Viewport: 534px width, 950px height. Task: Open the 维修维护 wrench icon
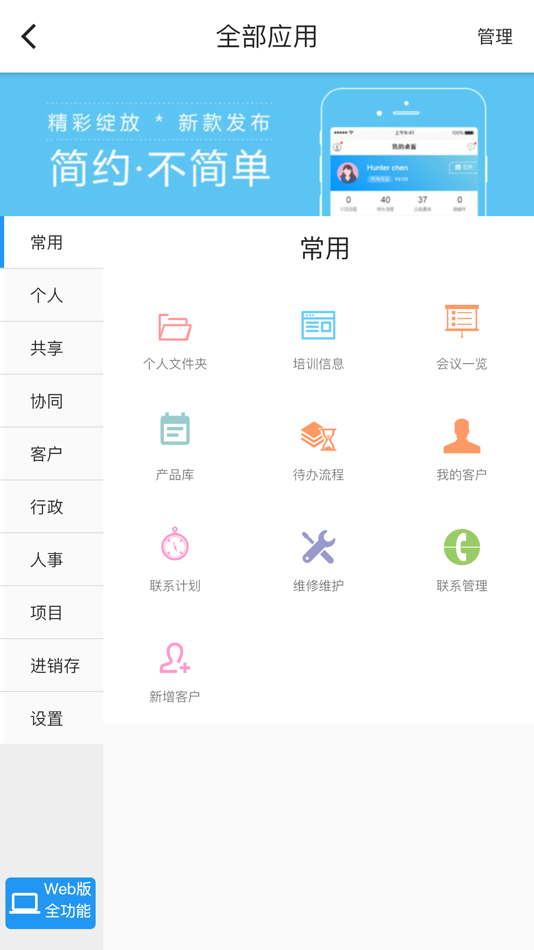(318, 546)
